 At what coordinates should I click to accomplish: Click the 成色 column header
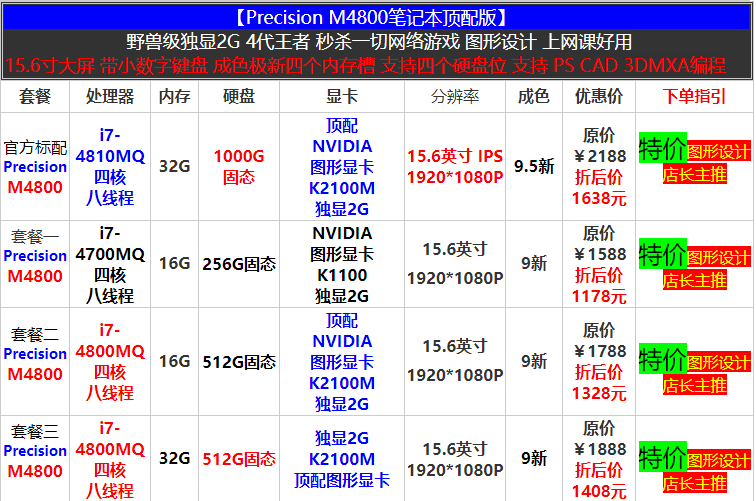tap(534, 96)
